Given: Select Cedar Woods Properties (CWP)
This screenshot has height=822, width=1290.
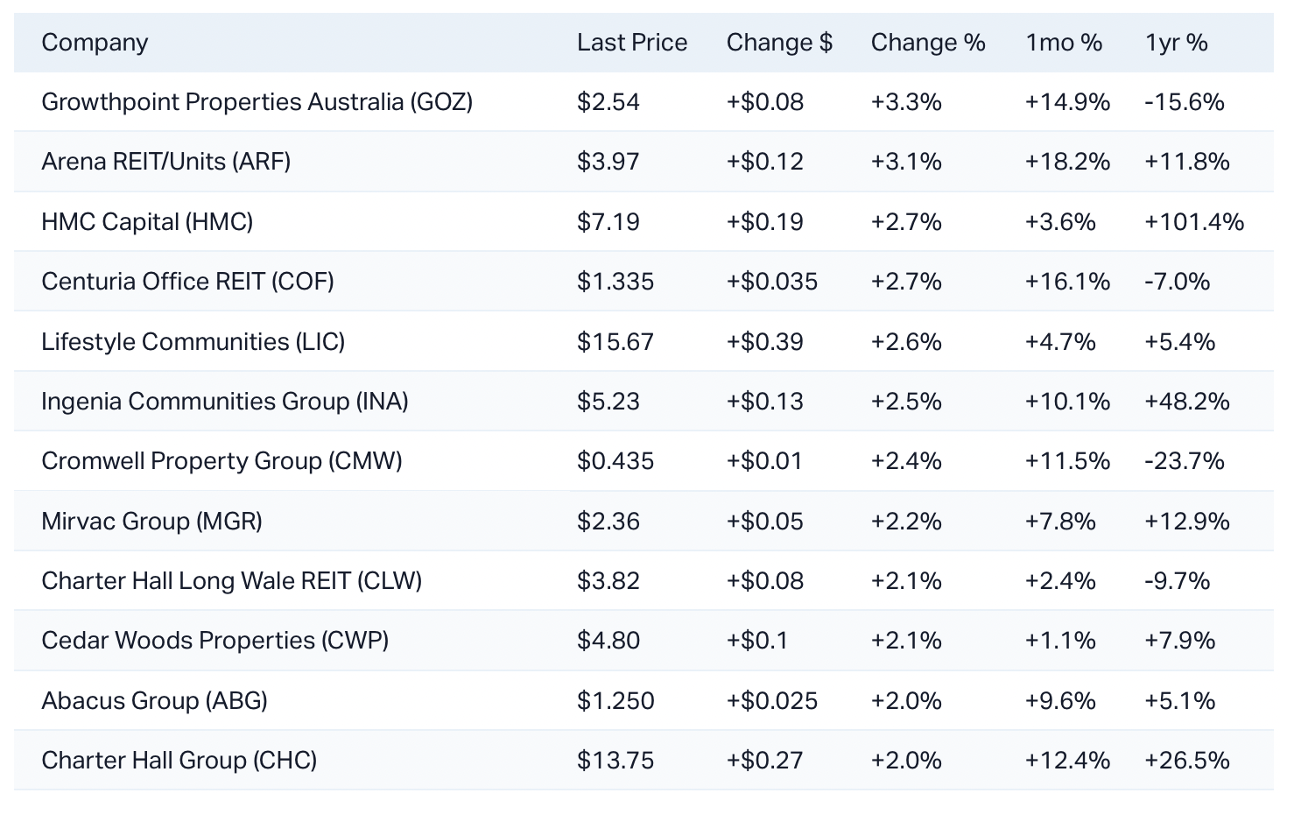Looking at the screenshot, I should pyautogui.click(x=215, y=641).
